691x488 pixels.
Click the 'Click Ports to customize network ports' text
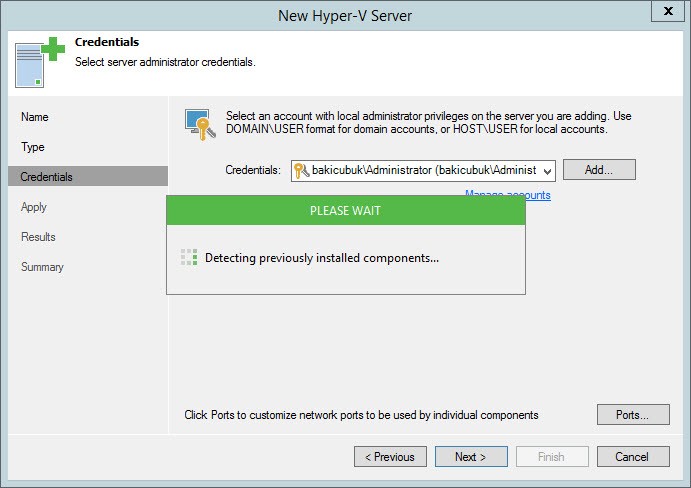(361, 415)
